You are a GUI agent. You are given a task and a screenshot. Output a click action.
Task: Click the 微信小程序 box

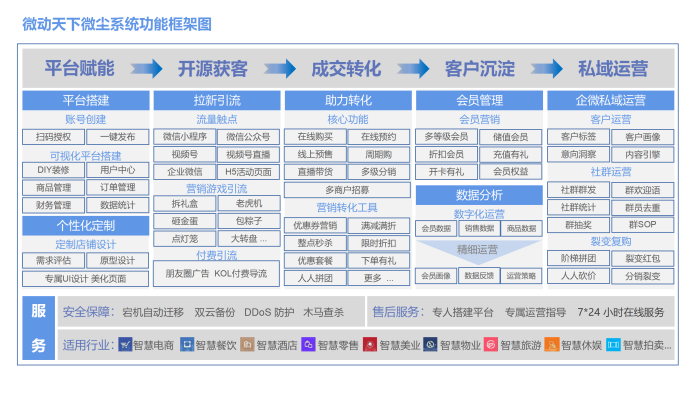pyautogui.click(x=185, y=137)
